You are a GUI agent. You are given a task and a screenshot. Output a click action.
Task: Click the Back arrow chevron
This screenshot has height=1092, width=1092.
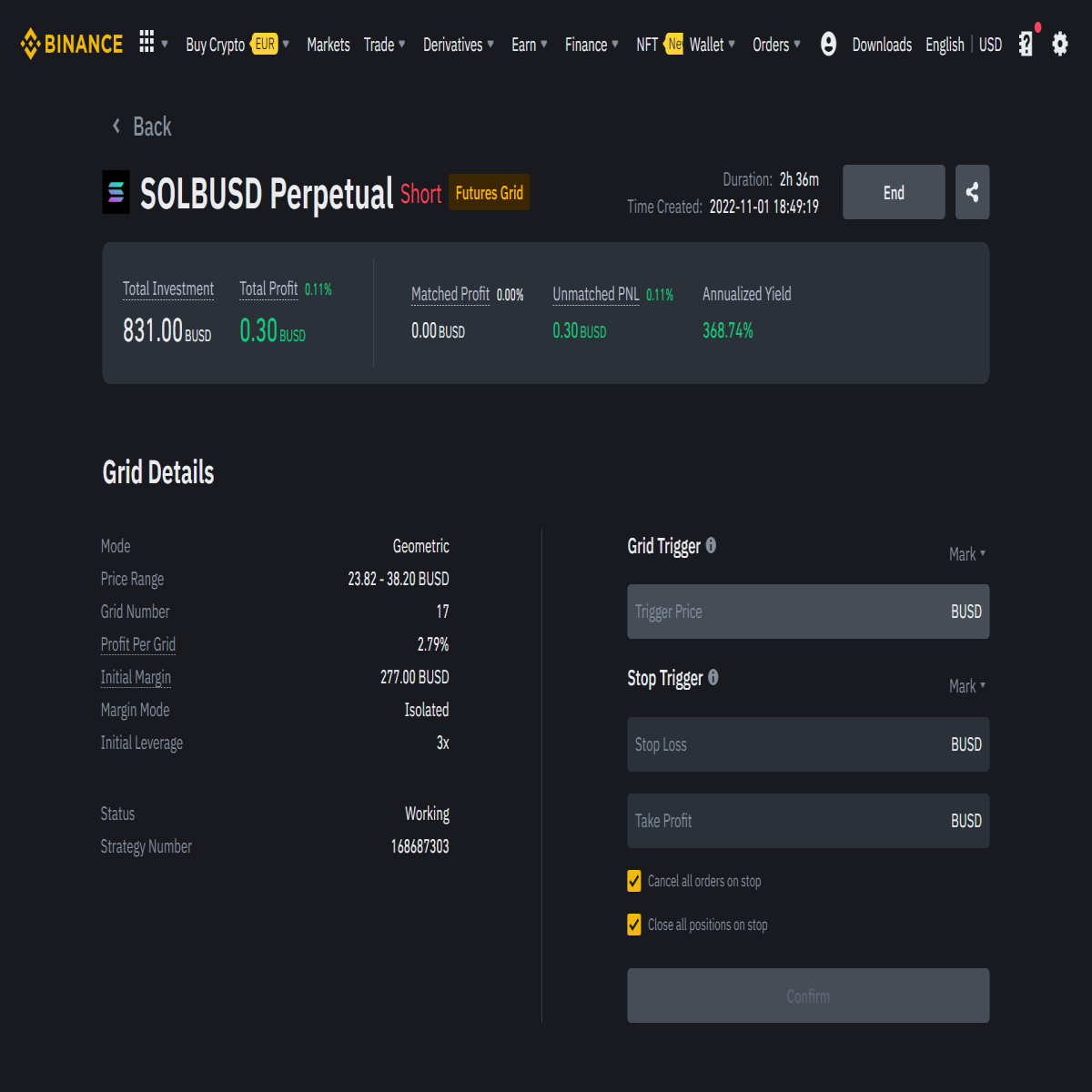pyautogui.click(x=116, y=126)
